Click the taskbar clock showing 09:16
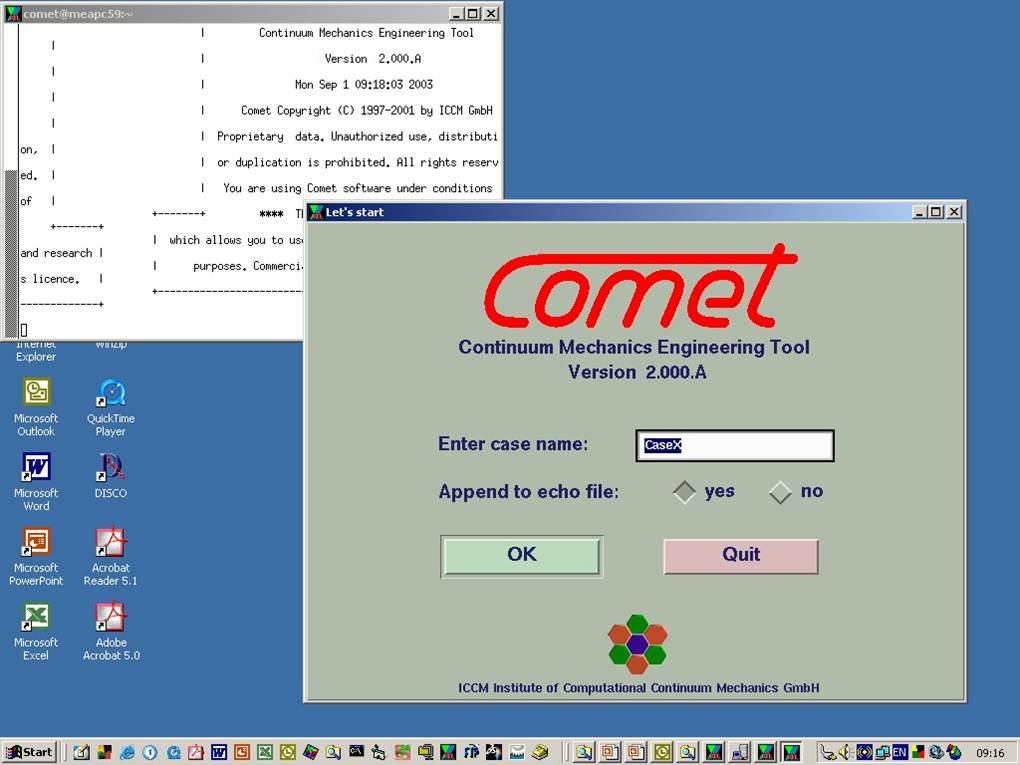 tap(990, 753)
